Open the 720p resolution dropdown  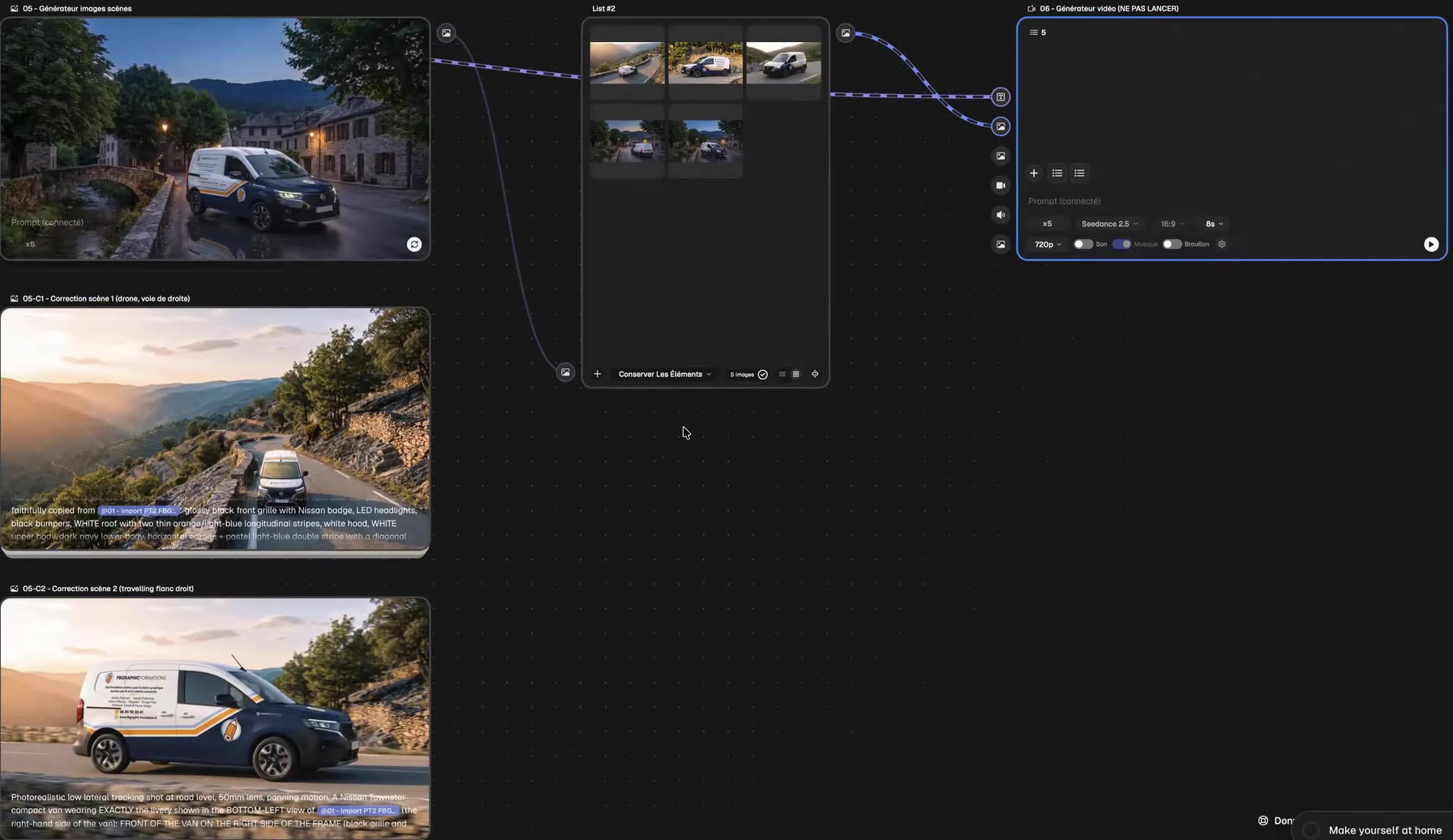tap(1048, 244)
